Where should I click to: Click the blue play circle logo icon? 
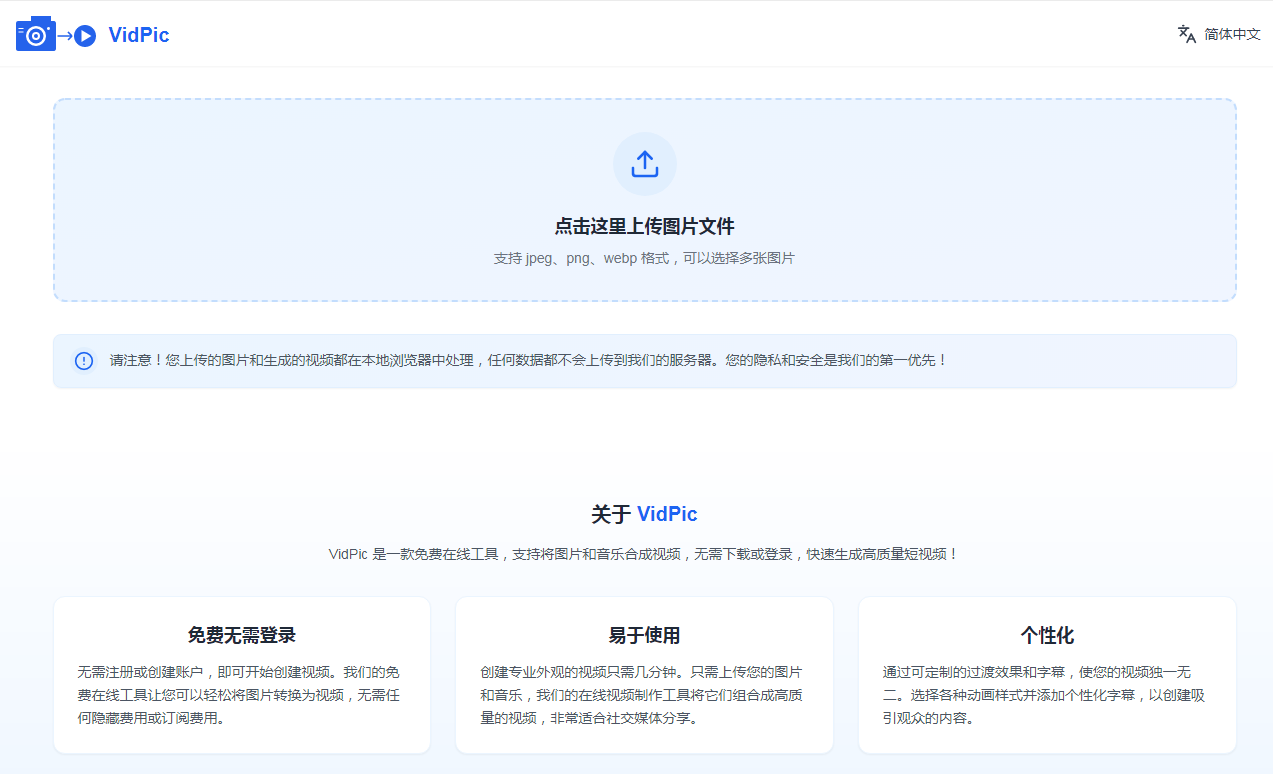85,36
